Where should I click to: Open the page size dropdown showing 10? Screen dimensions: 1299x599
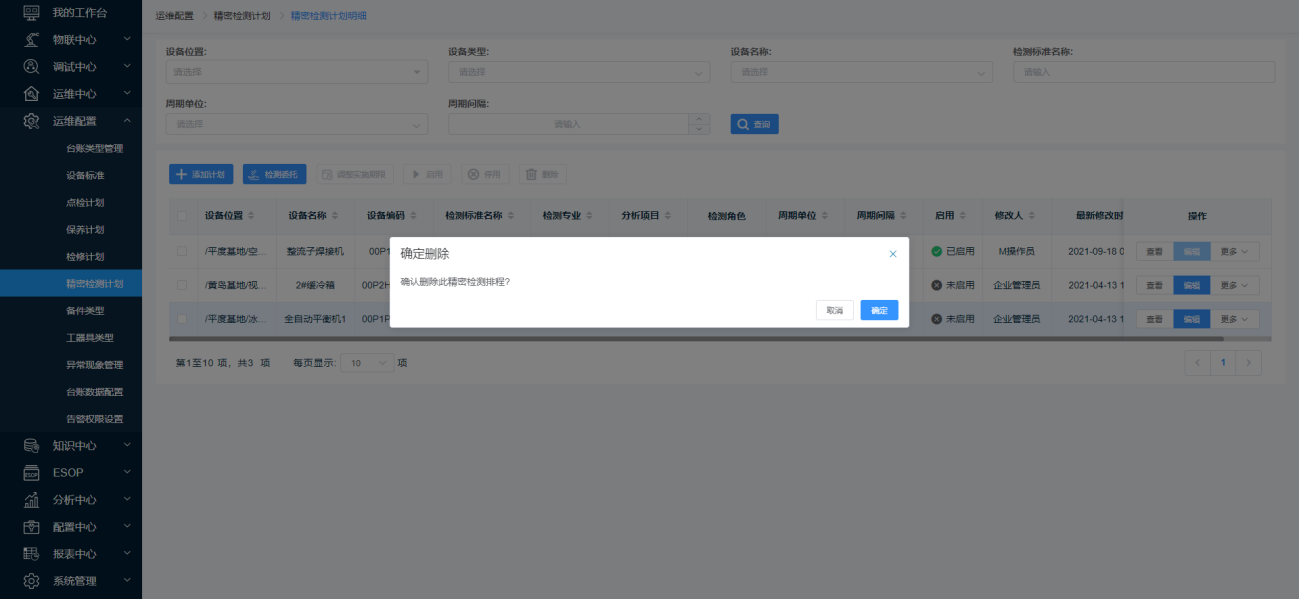click(x=367, y=363)
